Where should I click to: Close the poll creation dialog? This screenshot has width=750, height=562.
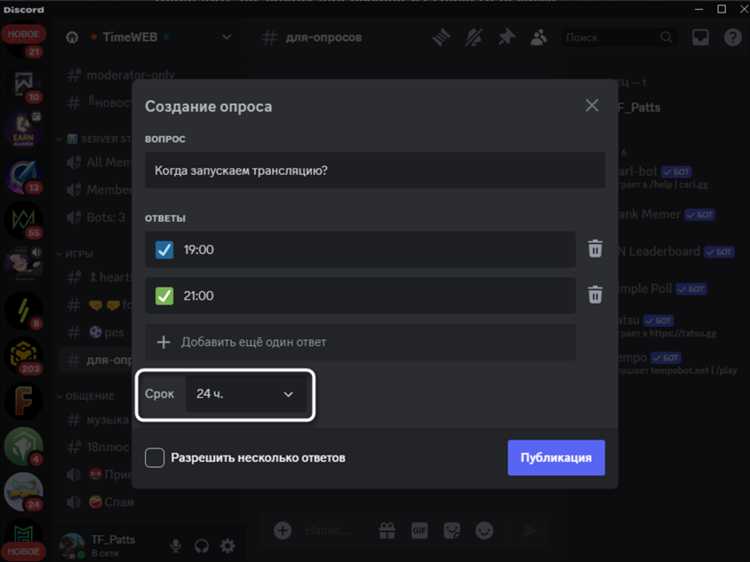click(x=592, y=105)
